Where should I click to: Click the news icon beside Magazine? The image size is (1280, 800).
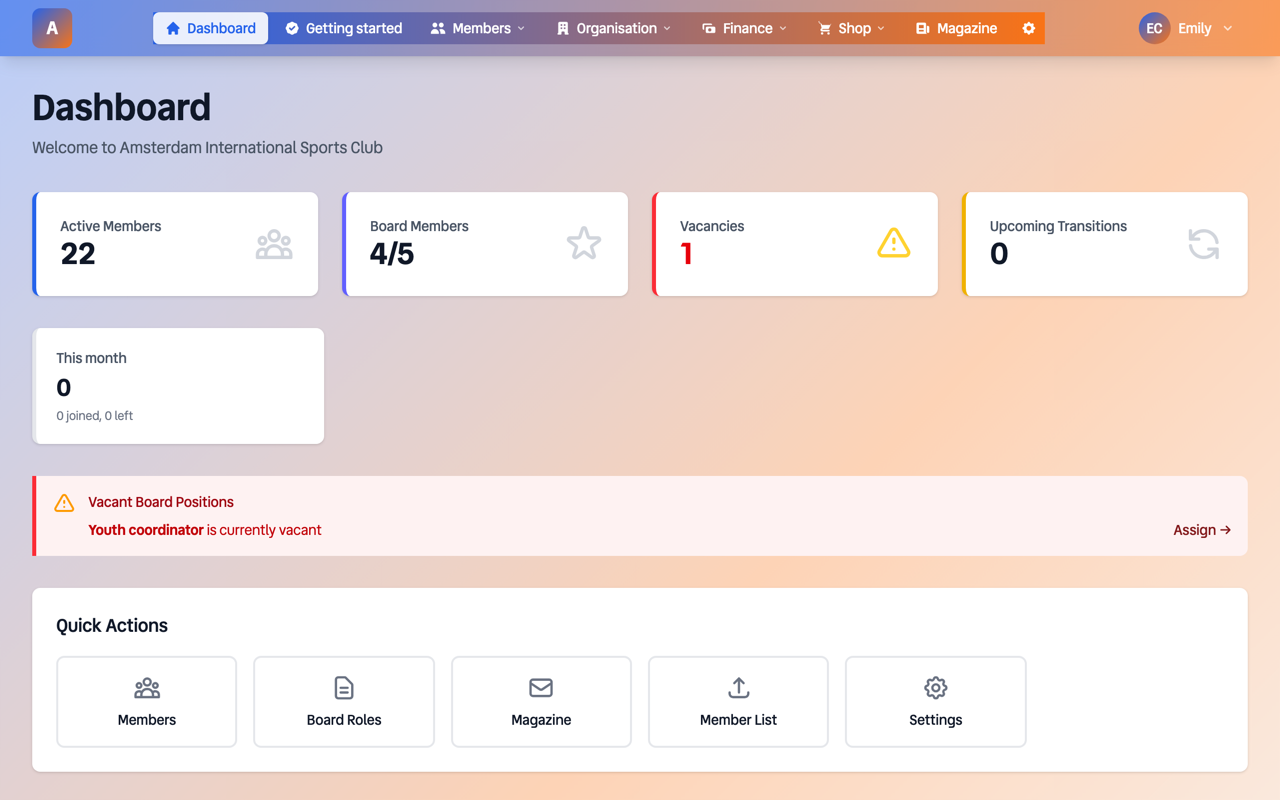pyautogui.click(x=922, y=28)
